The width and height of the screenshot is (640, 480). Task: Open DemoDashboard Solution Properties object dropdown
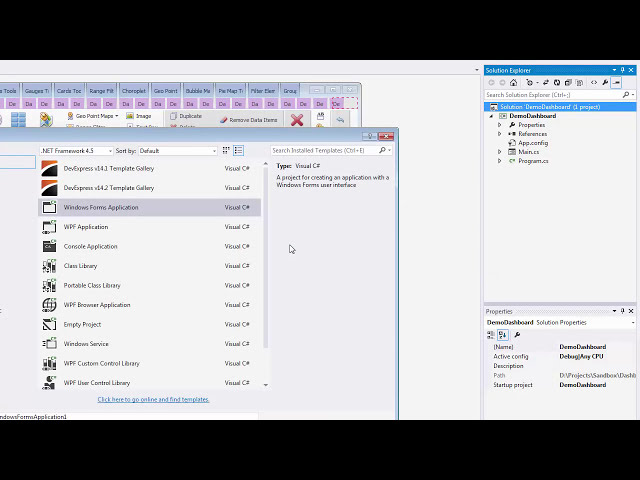[633, 322]
